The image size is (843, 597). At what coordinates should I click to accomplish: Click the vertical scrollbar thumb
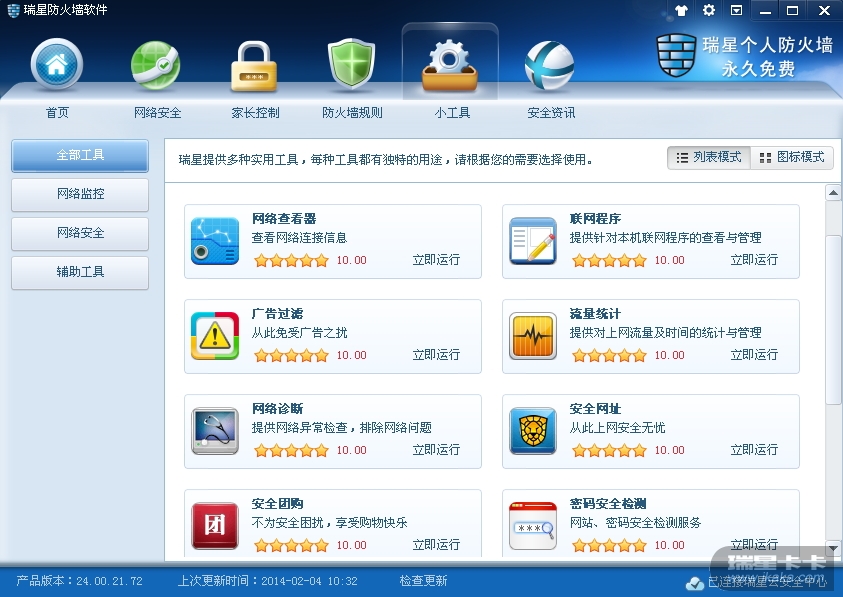click(833, 319)
